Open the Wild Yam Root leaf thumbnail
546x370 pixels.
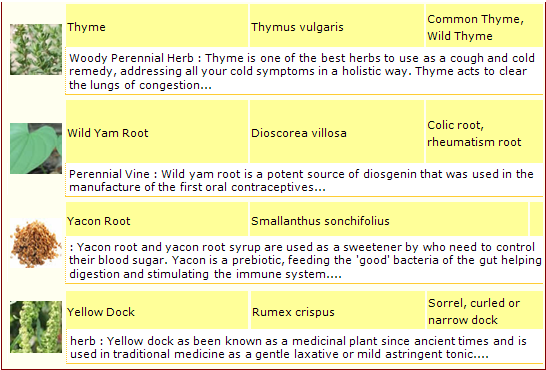pos(36,148)
